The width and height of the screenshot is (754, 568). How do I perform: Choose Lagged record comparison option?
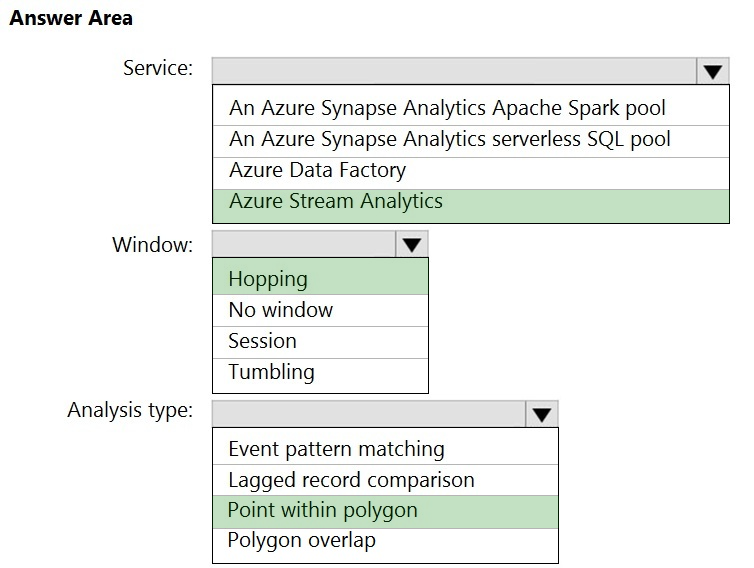(351, 480)
